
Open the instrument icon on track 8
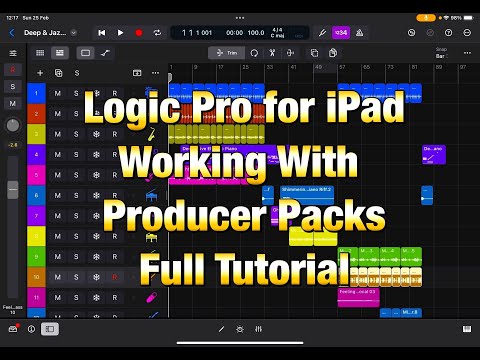tap(152, 237)
